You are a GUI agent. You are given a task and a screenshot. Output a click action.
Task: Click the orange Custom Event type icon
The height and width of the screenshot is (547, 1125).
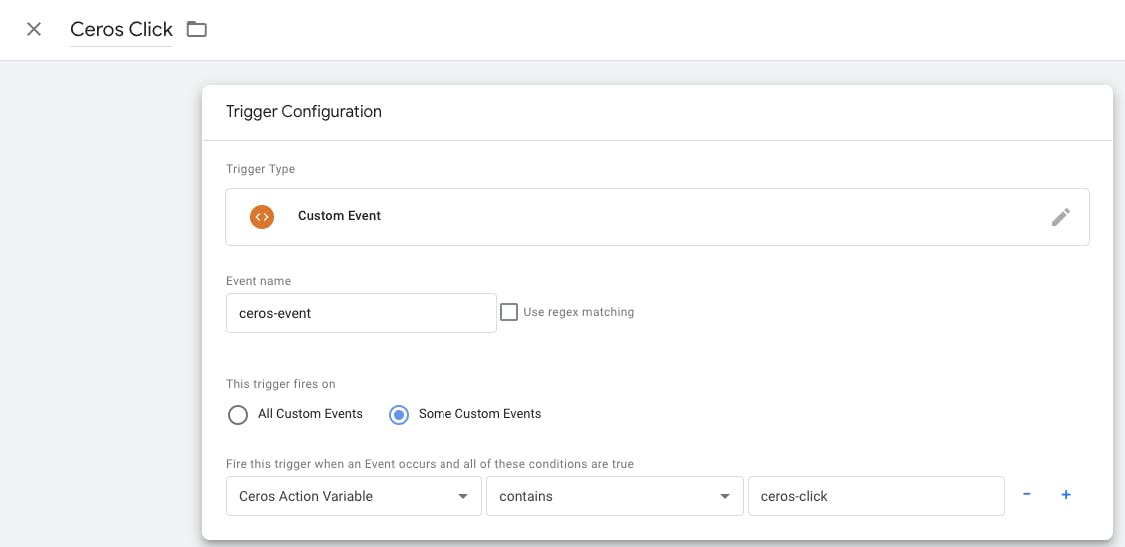click(x=262, y=216)
